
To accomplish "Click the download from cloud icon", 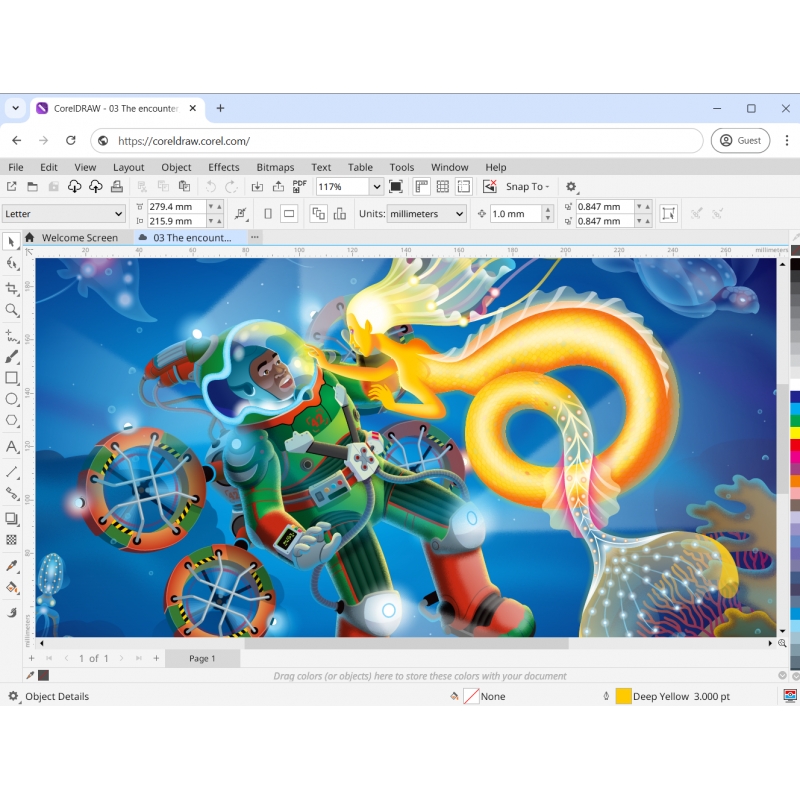I will [74, 187].
